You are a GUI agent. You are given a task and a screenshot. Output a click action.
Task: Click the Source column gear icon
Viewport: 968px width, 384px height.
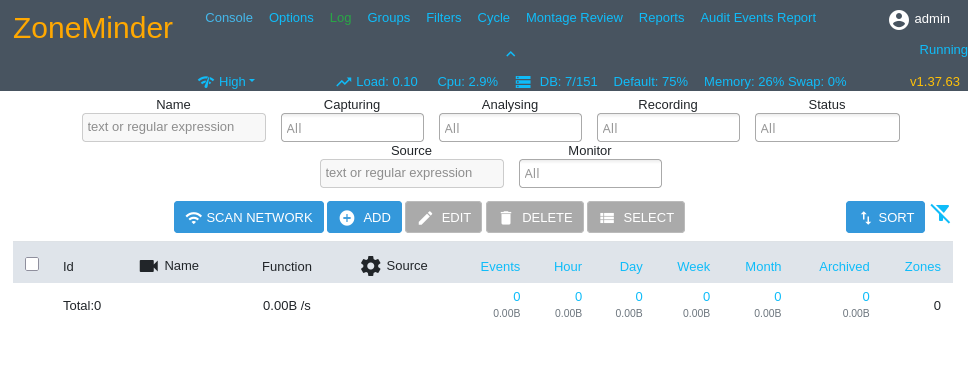pyautogui.click(x=370, y=266)
